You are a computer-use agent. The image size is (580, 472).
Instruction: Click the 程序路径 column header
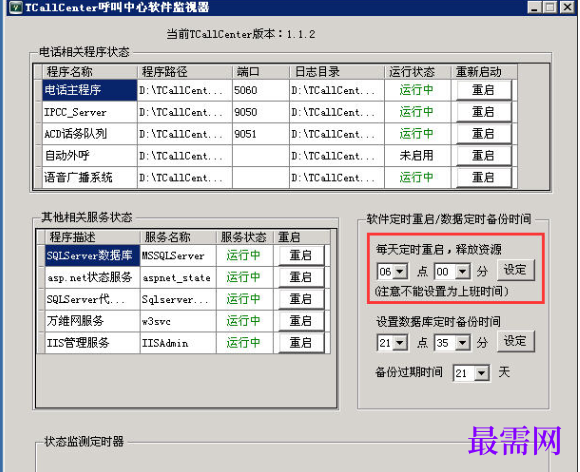tap(185, 72)
